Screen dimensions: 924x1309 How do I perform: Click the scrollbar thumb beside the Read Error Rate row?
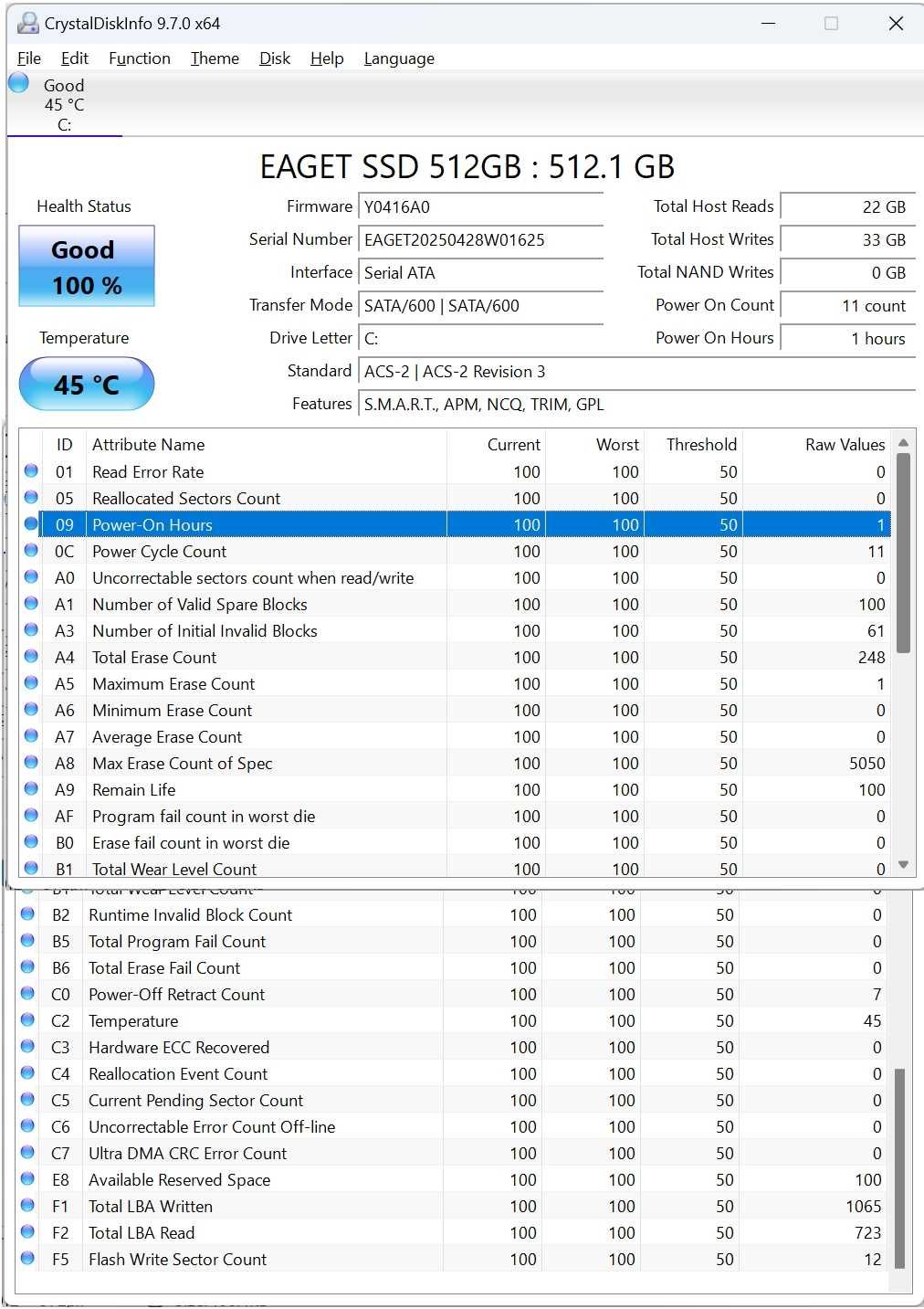click(904, 554)
